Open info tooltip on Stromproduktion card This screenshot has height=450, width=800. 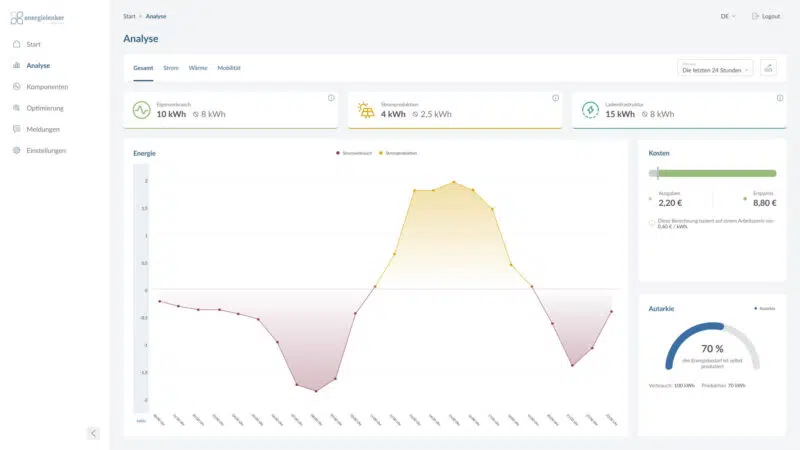(x=555, y=98)
